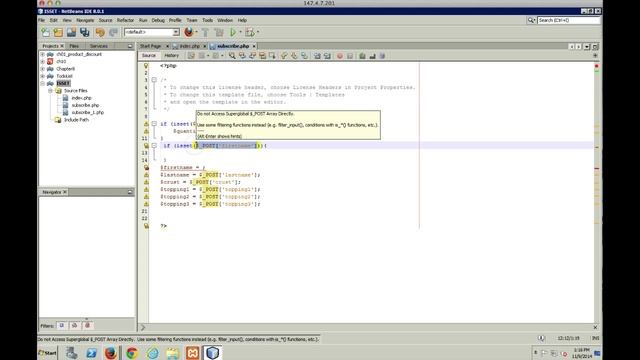This screenshot has width=640, height=360.
Task: Click the New Project toolbar icon
Action: pos(58,32)
